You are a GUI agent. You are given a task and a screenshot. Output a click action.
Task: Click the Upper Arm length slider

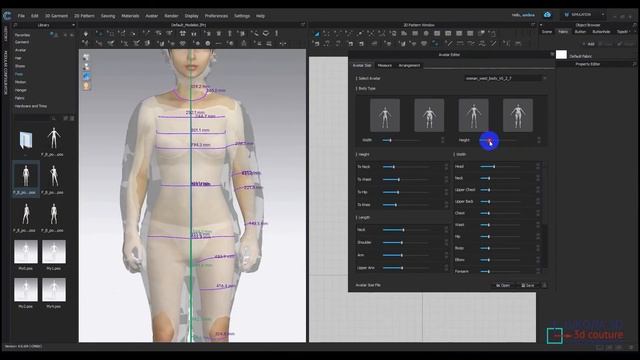(406, 268)
